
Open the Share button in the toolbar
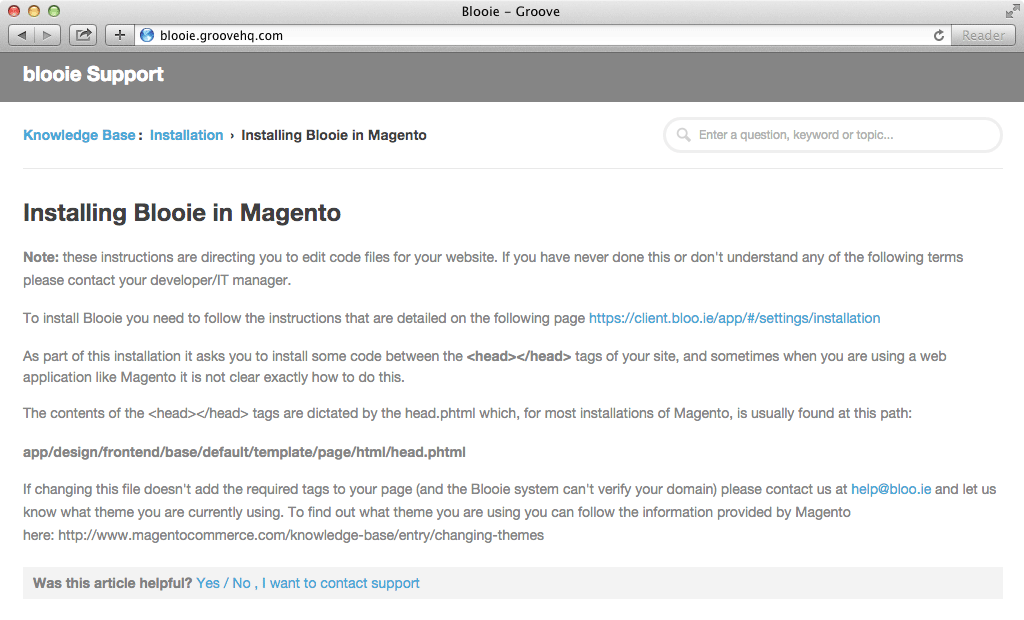pyautogui.click(x=83, y=35)
